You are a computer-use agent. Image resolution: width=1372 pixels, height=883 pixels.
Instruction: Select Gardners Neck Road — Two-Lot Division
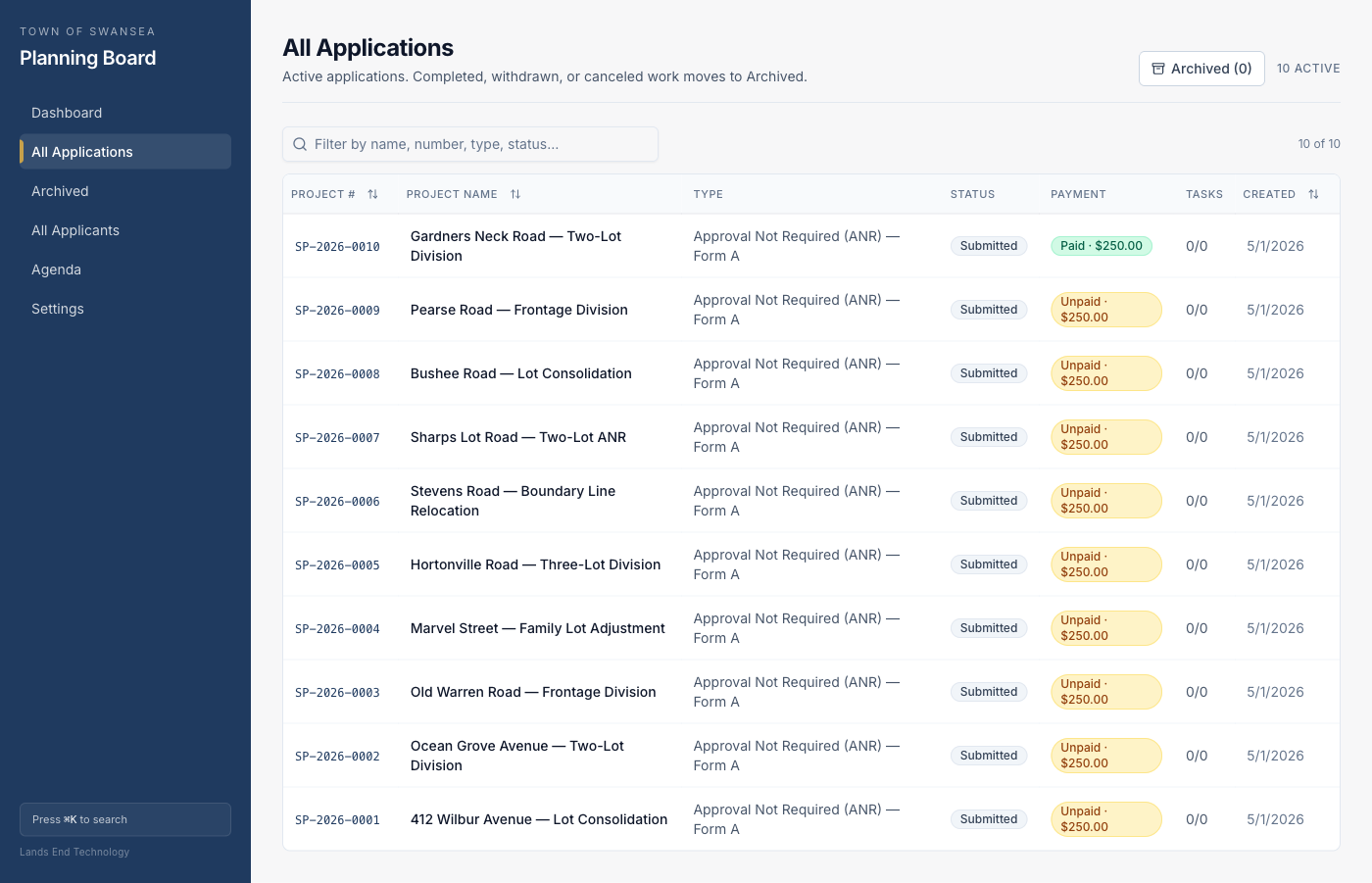click(x=516, y=246)
